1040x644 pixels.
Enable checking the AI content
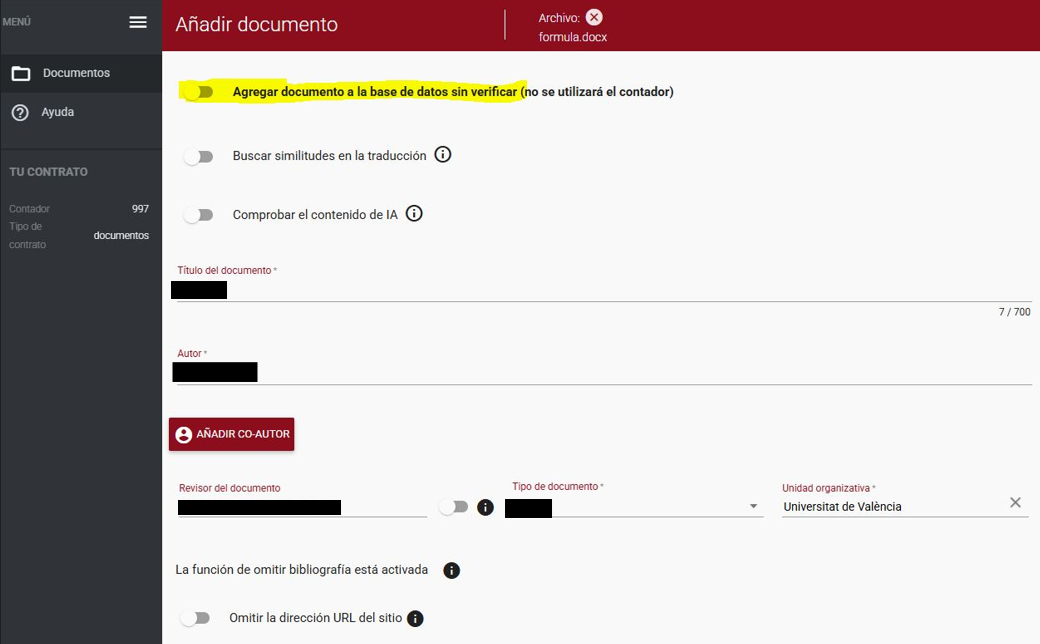pos(199,215)
